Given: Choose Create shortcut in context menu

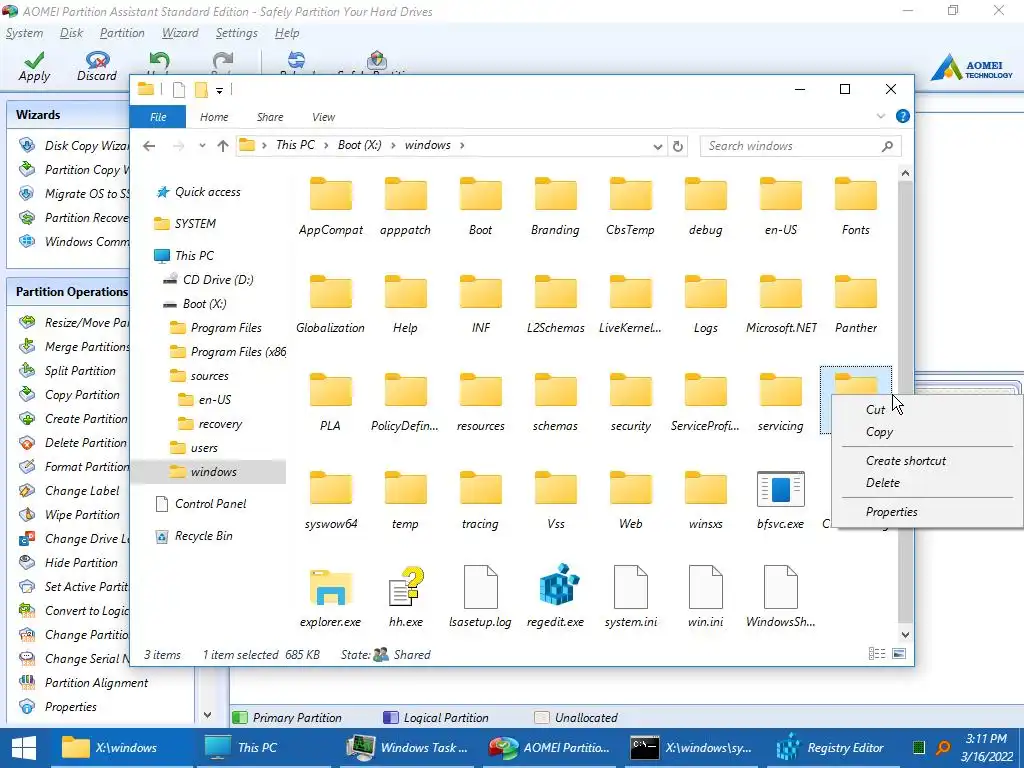Looking at the screenshot, I should click(x=906, y=460).
